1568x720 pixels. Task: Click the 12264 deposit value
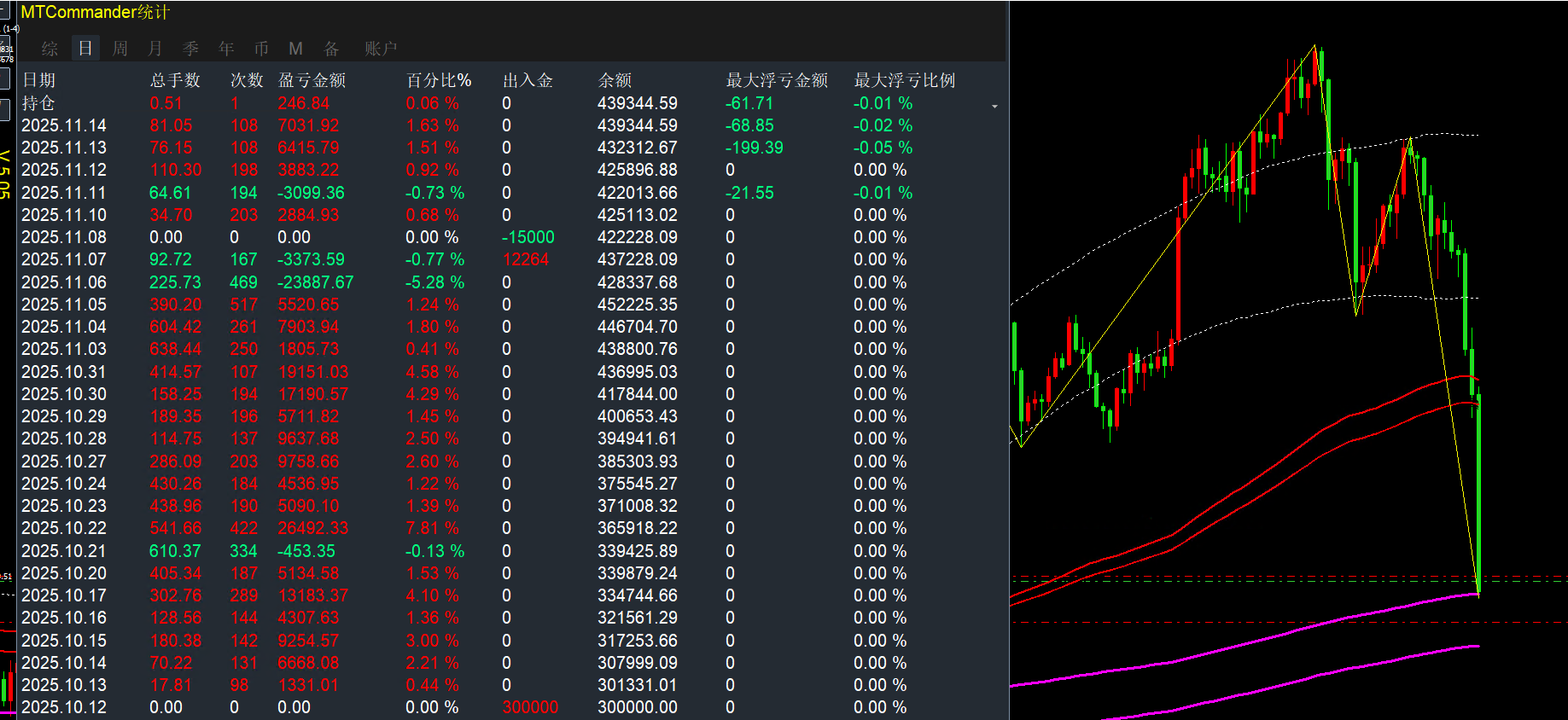(526, 259)
